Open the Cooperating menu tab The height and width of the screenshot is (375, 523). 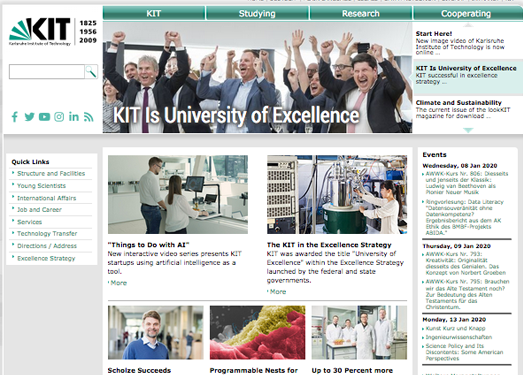pyautogui.click(x=466, y=14)
